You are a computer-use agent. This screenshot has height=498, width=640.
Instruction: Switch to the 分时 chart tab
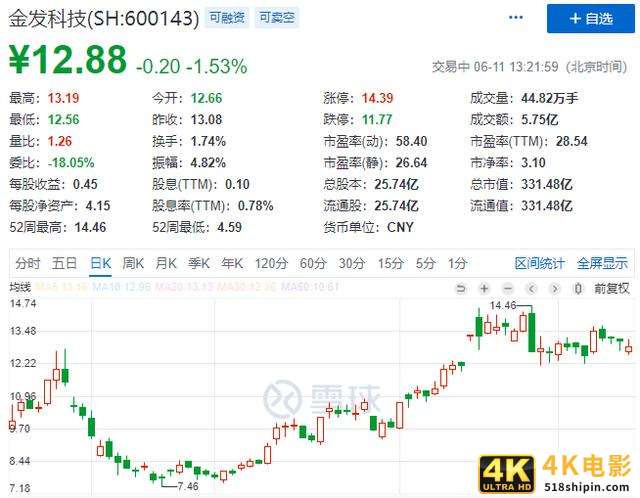pos(27,263)
